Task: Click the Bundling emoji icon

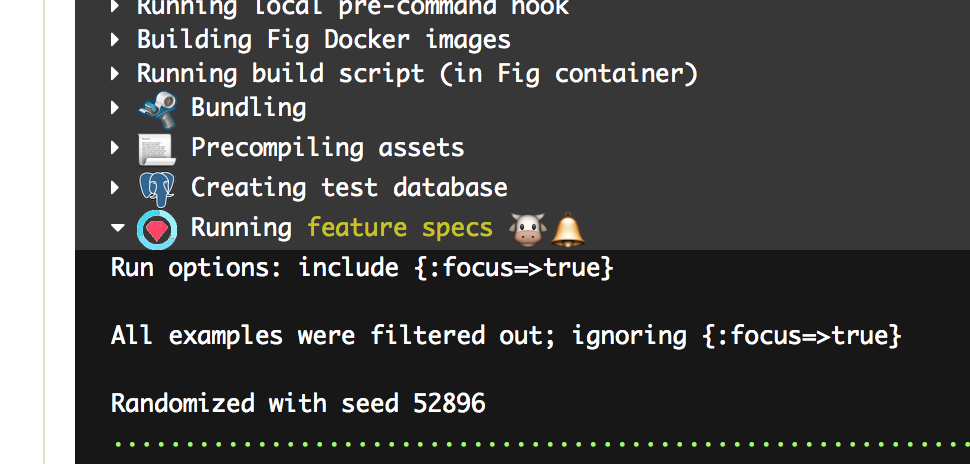Action: (157, 108)
